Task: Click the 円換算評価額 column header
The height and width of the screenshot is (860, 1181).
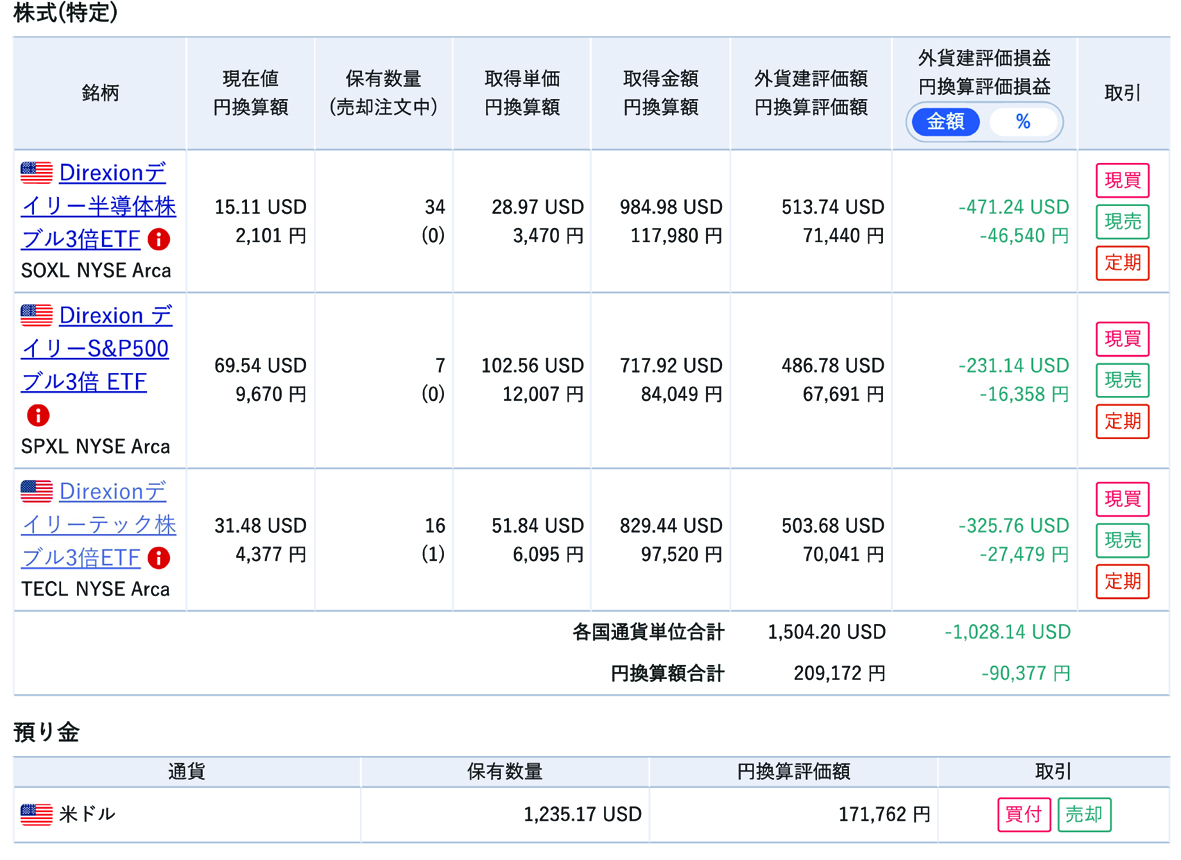Action: [793, 772]
